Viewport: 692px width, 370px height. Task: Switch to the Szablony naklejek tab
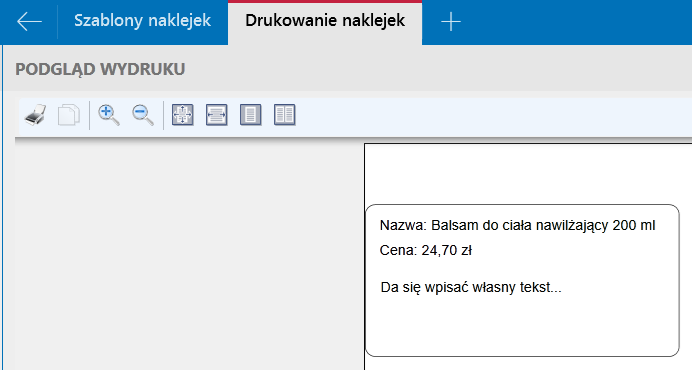[143, 21]
